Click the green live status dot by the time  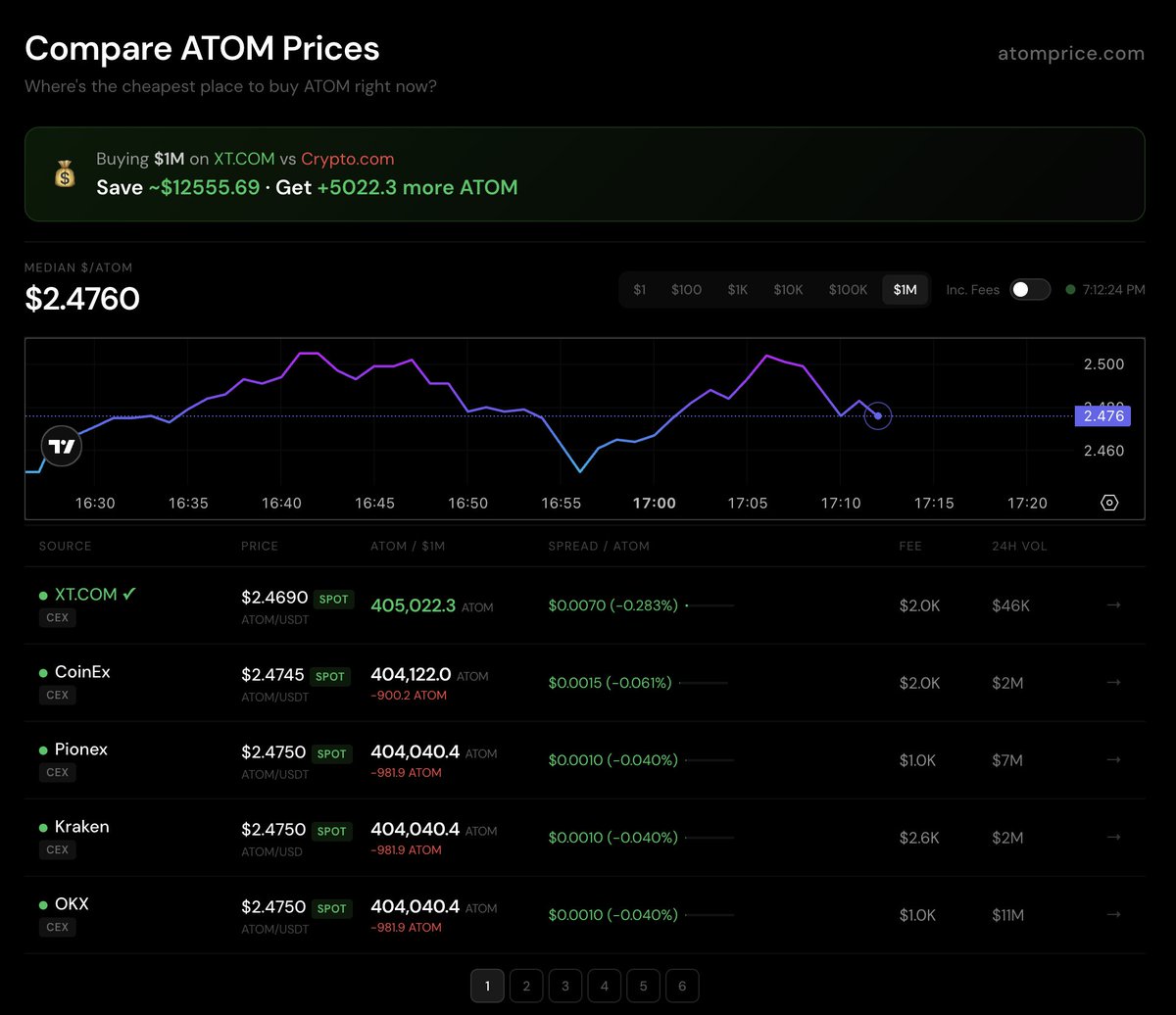pyautogui.click(x=1070, y=290)
